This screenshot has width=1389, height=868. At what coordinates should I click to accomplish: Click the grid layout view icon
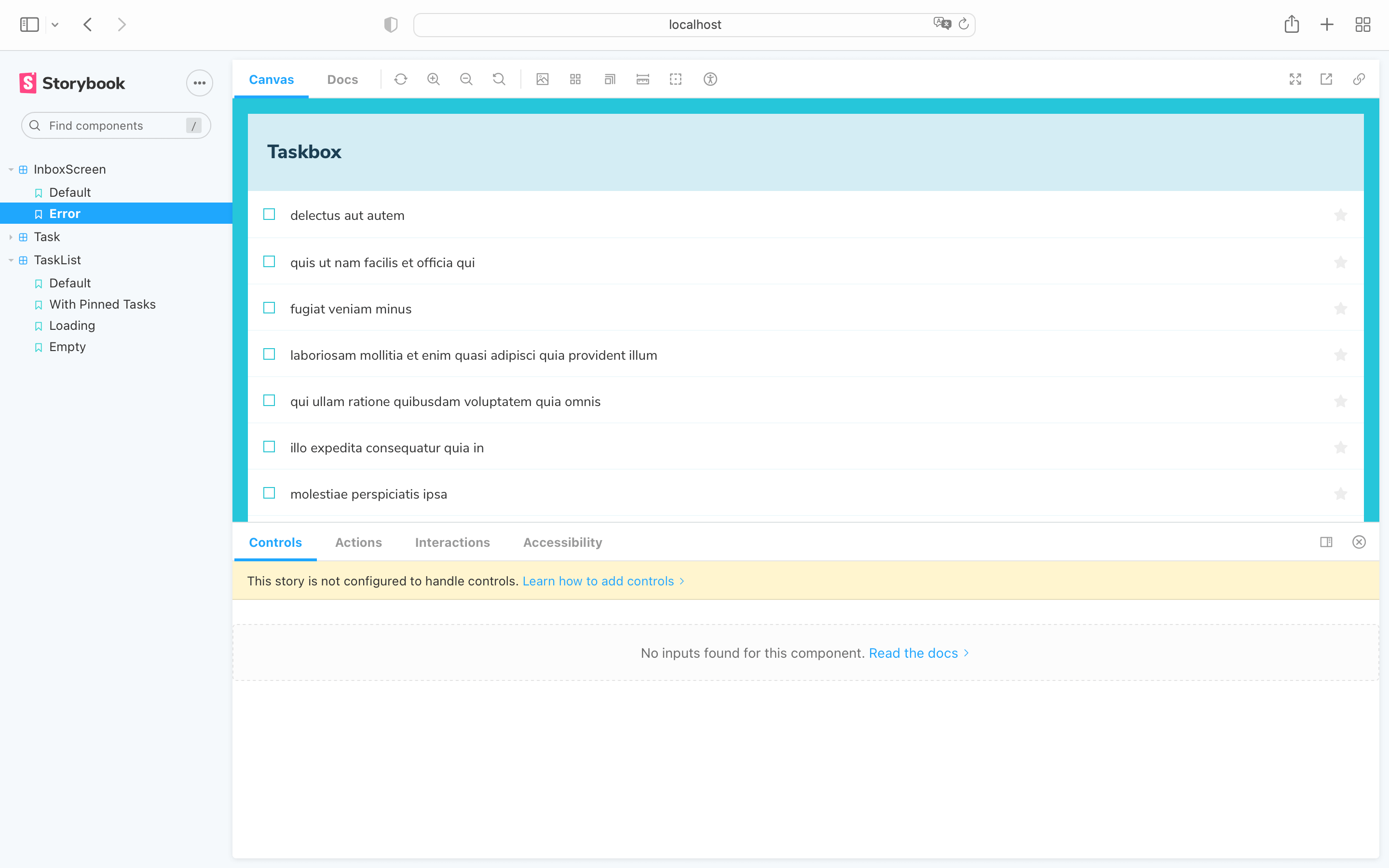click(x=576, y=79)
